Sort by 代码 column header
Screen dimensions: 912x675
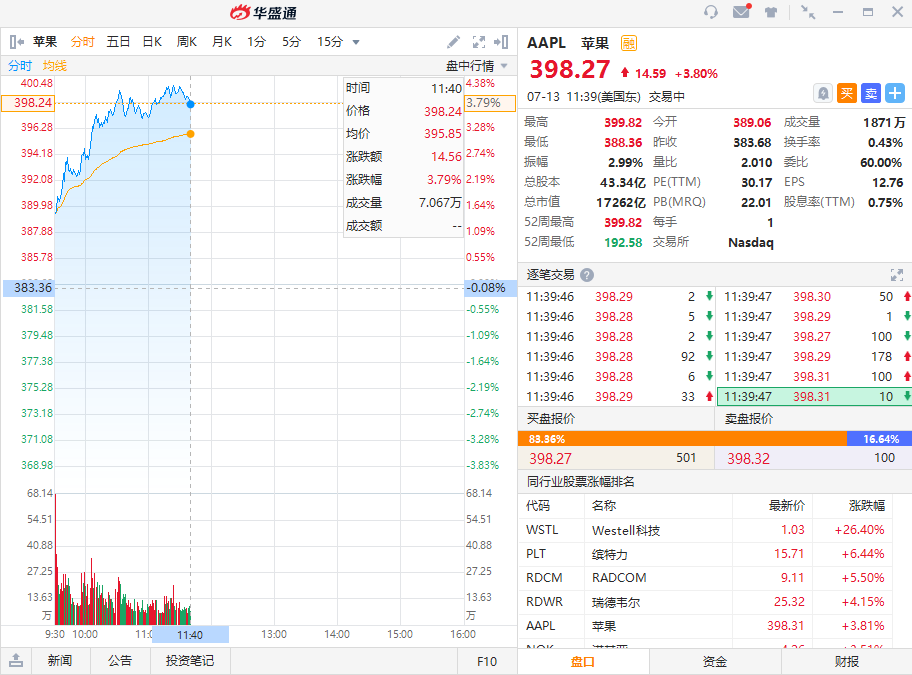[538, 506]
